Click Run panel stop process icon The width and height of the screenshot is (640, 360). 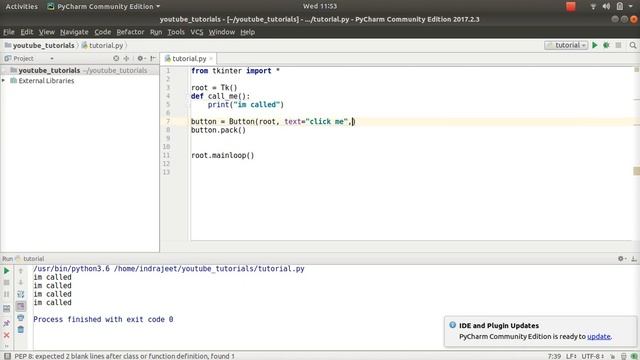[x=7, y=282]
